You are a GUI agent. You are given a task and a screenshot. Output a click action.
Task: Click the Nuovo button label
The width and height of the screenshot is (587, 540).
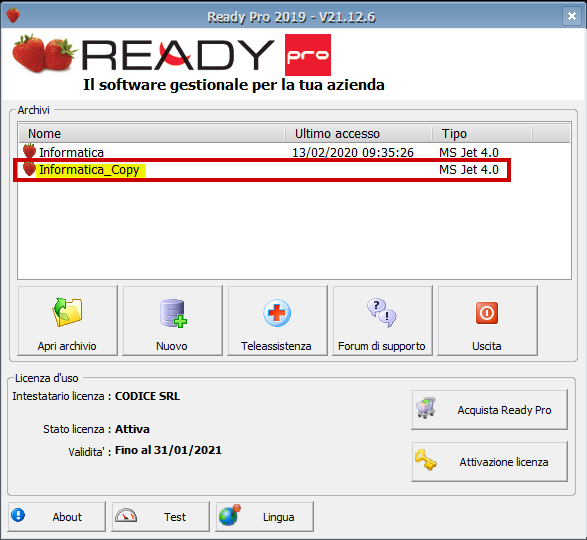coord(172,346)
